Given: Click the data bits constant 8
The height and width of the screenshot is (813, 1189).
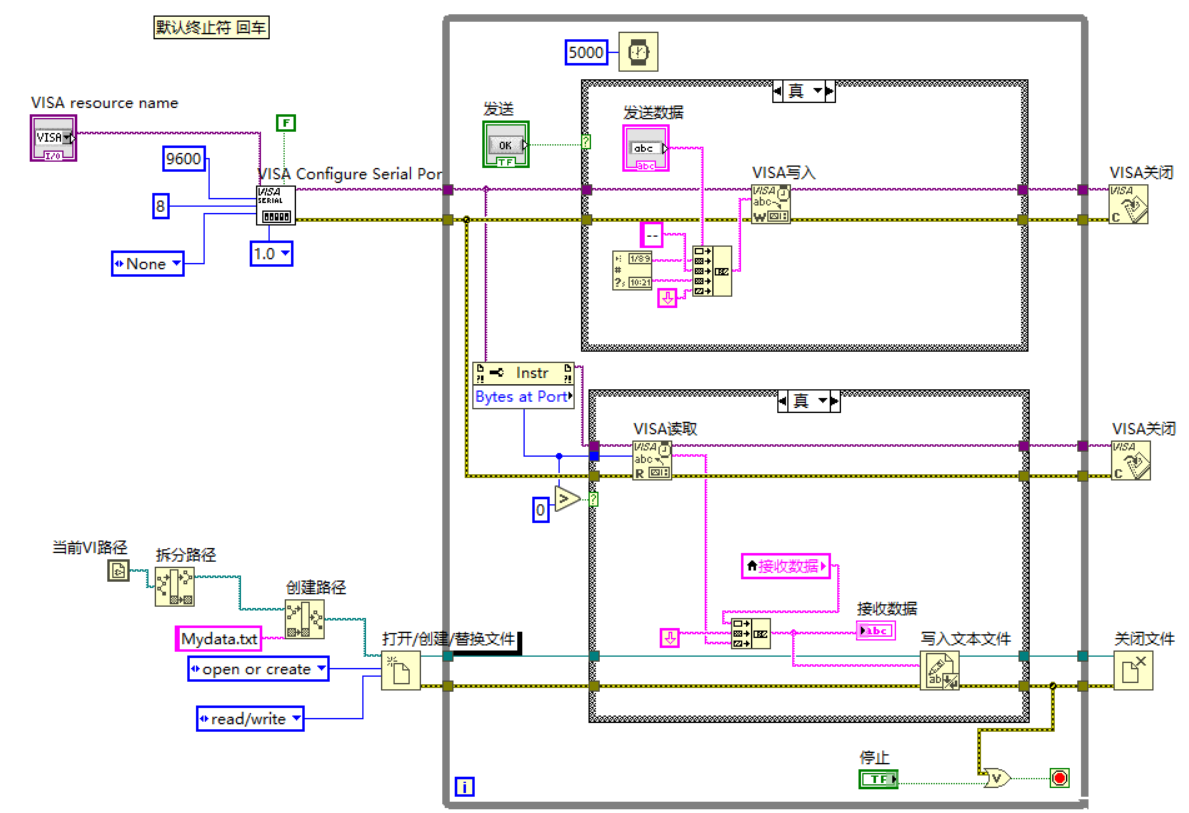Looking at the screenshot, I should [160, 206].
